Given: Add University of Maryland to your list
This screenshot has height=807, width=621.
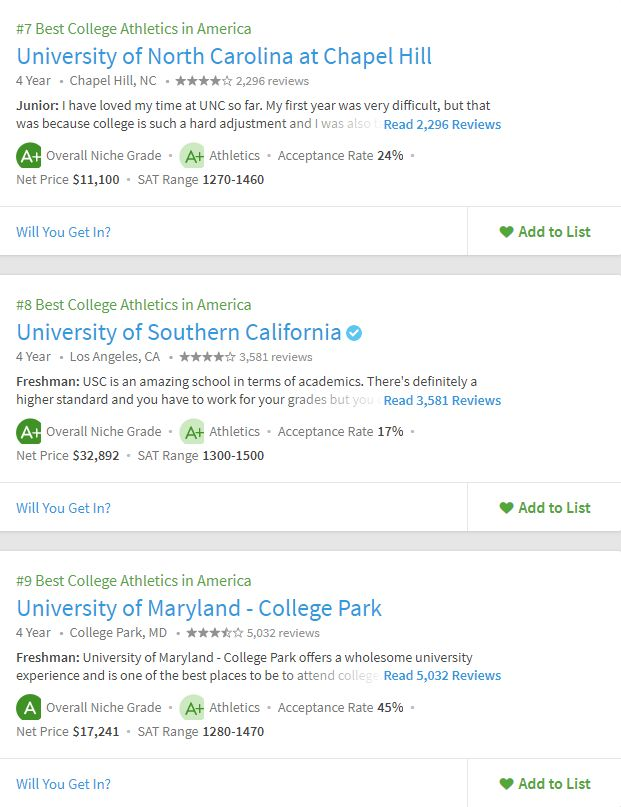Looking at the screenshot, I should point(544,783).
